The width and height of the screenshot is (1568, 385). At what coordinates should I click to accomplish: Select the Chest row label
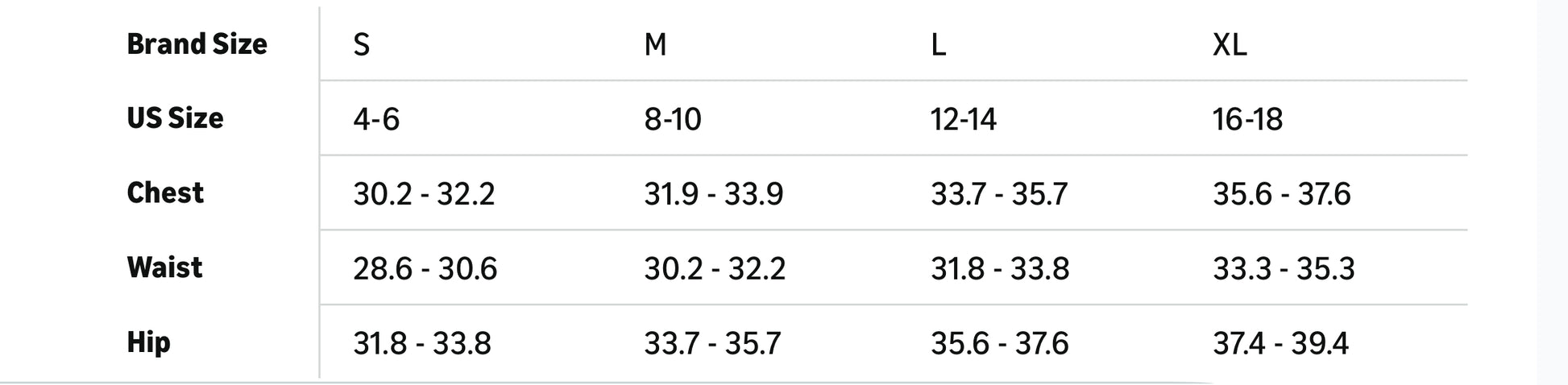[x=165, y=193]
